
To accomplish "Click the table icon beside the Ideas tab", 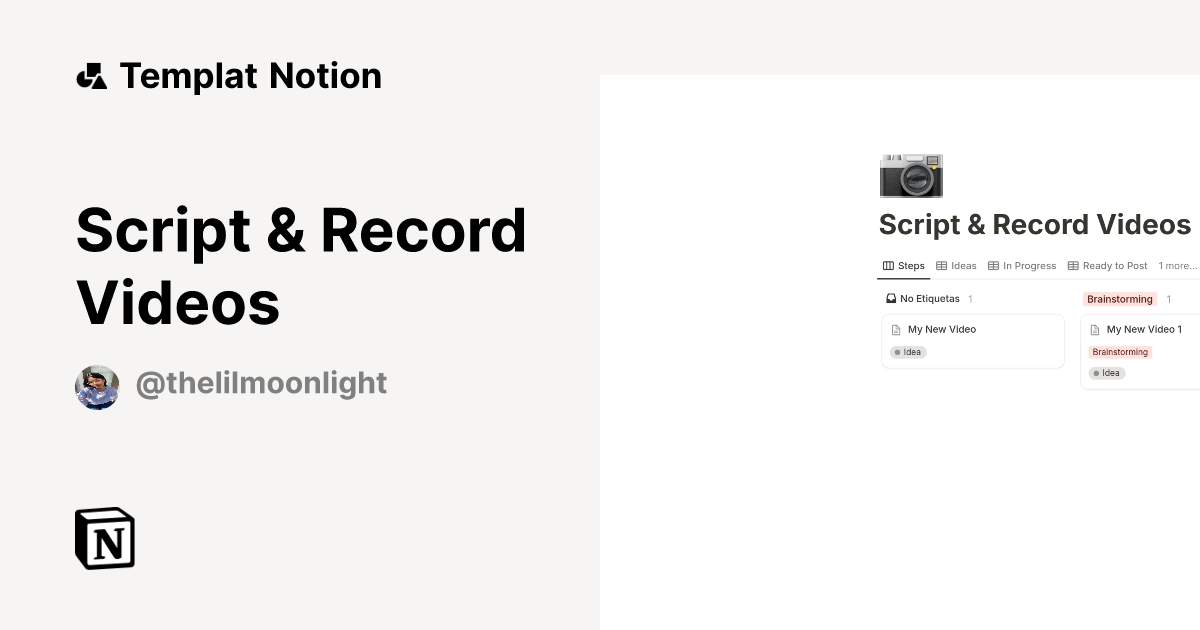I will (x=941, y=265).
